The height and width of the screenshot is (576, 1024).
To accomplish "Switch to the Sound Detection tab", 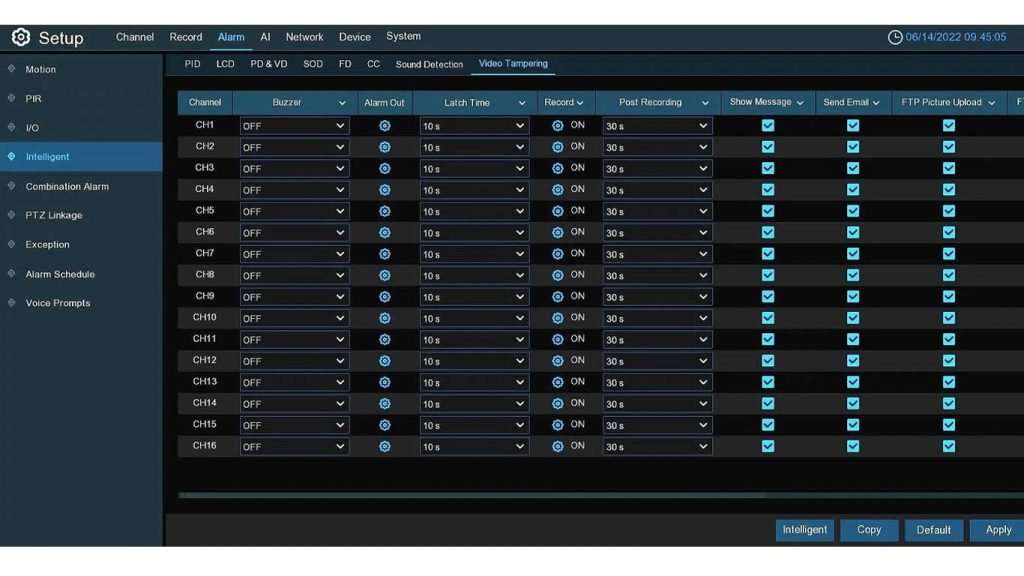I will 429,65.
